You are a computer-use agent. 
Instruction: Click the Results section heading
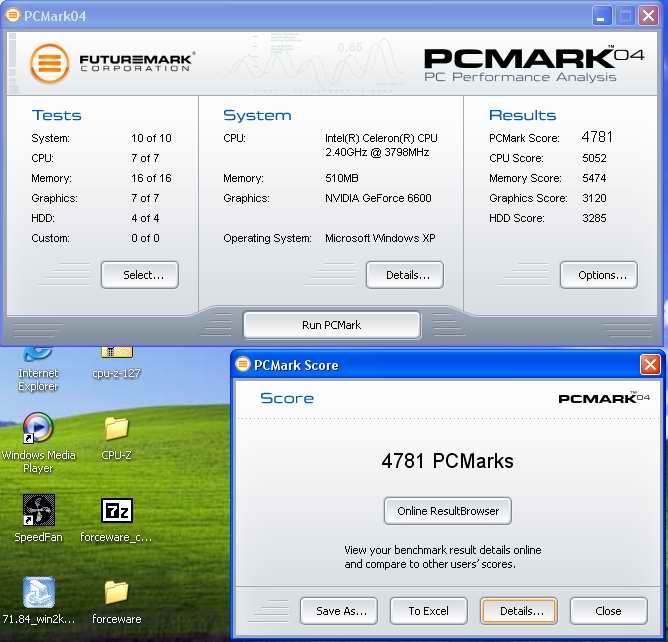coord(522,115)
